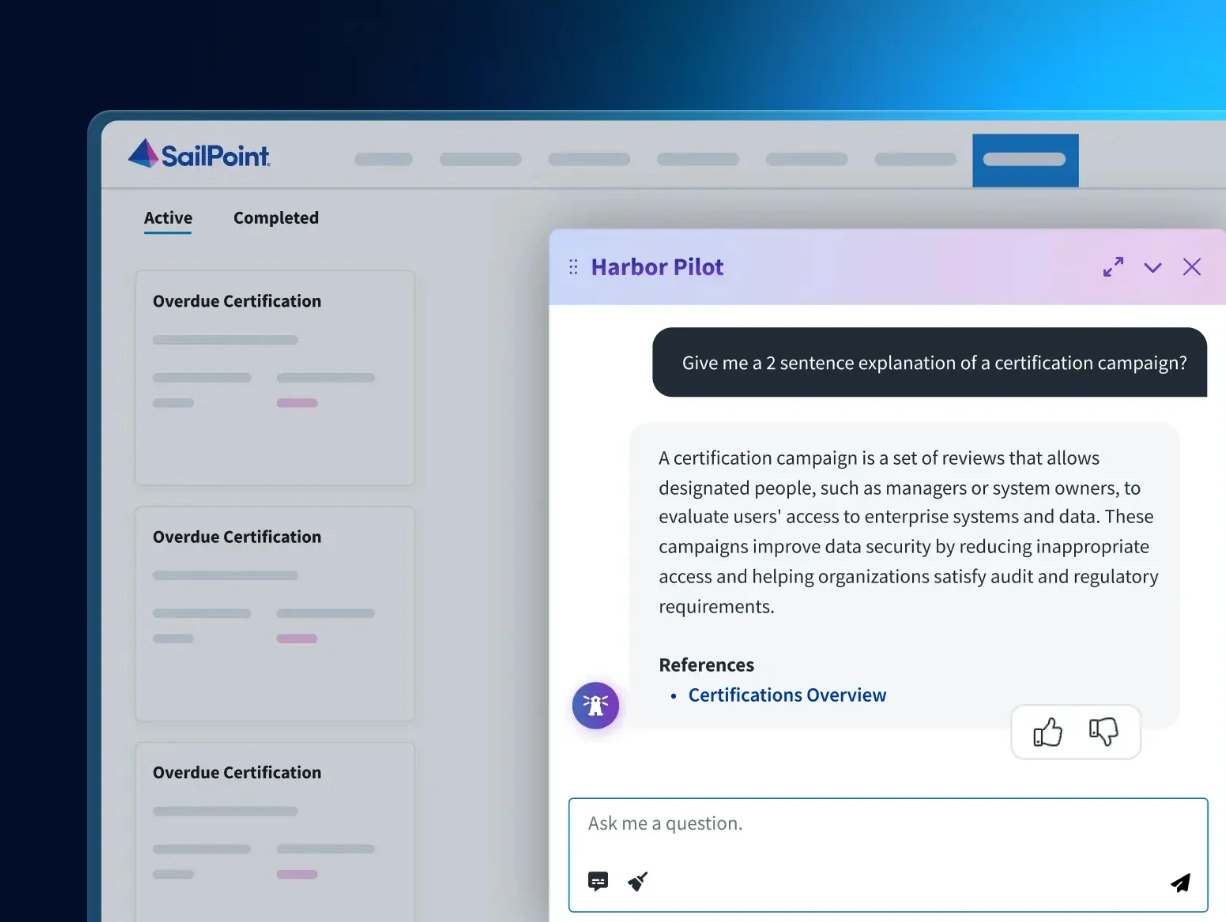The width and height of the screenshot is (1226, 922).
Task: Grab the Harbor Pilot drag handle
Action: pyautogui.click(x=573, y=267)
